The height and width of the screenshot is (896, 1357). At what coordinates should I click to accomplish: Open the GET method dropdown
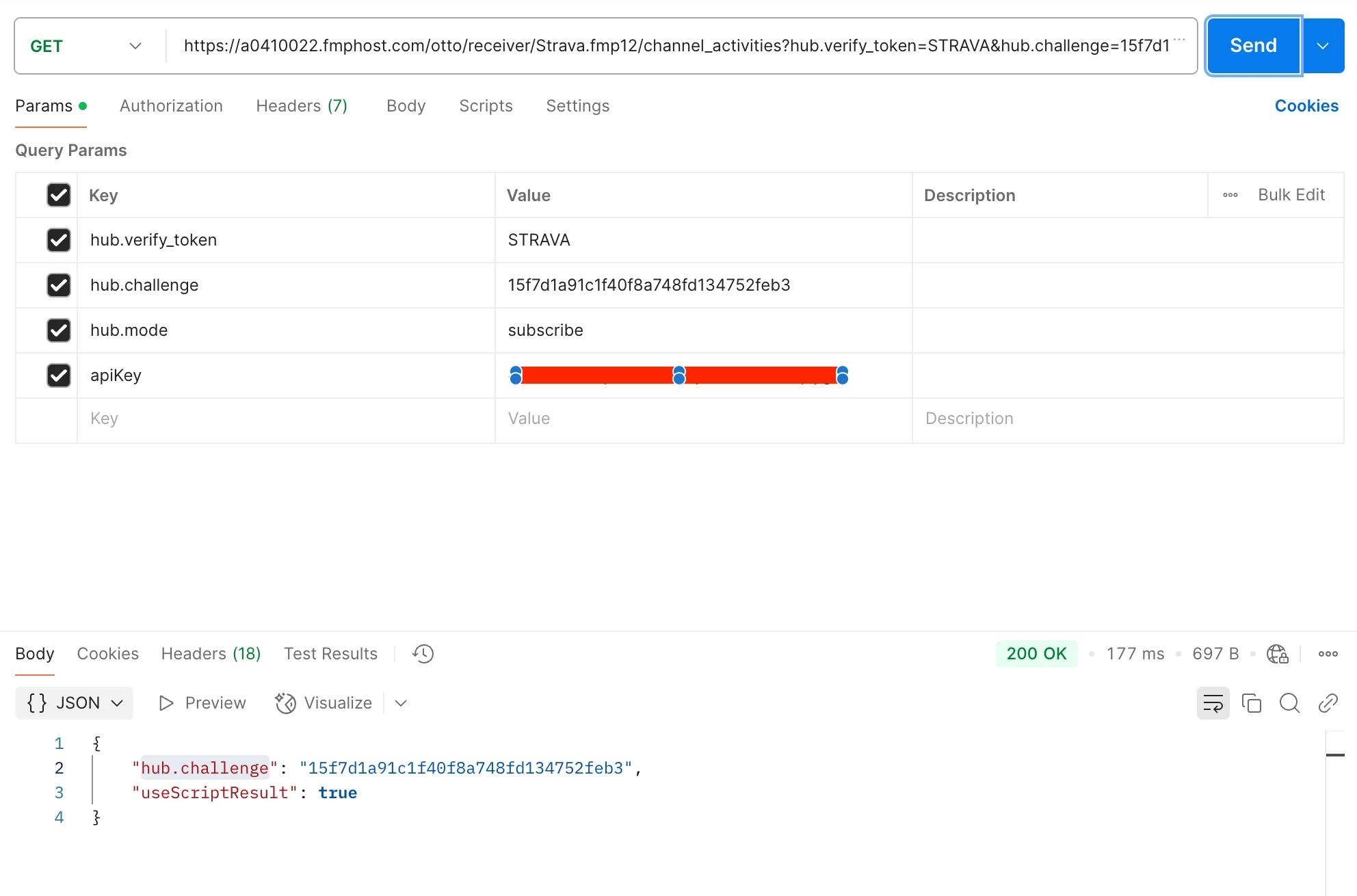point(86,46)
